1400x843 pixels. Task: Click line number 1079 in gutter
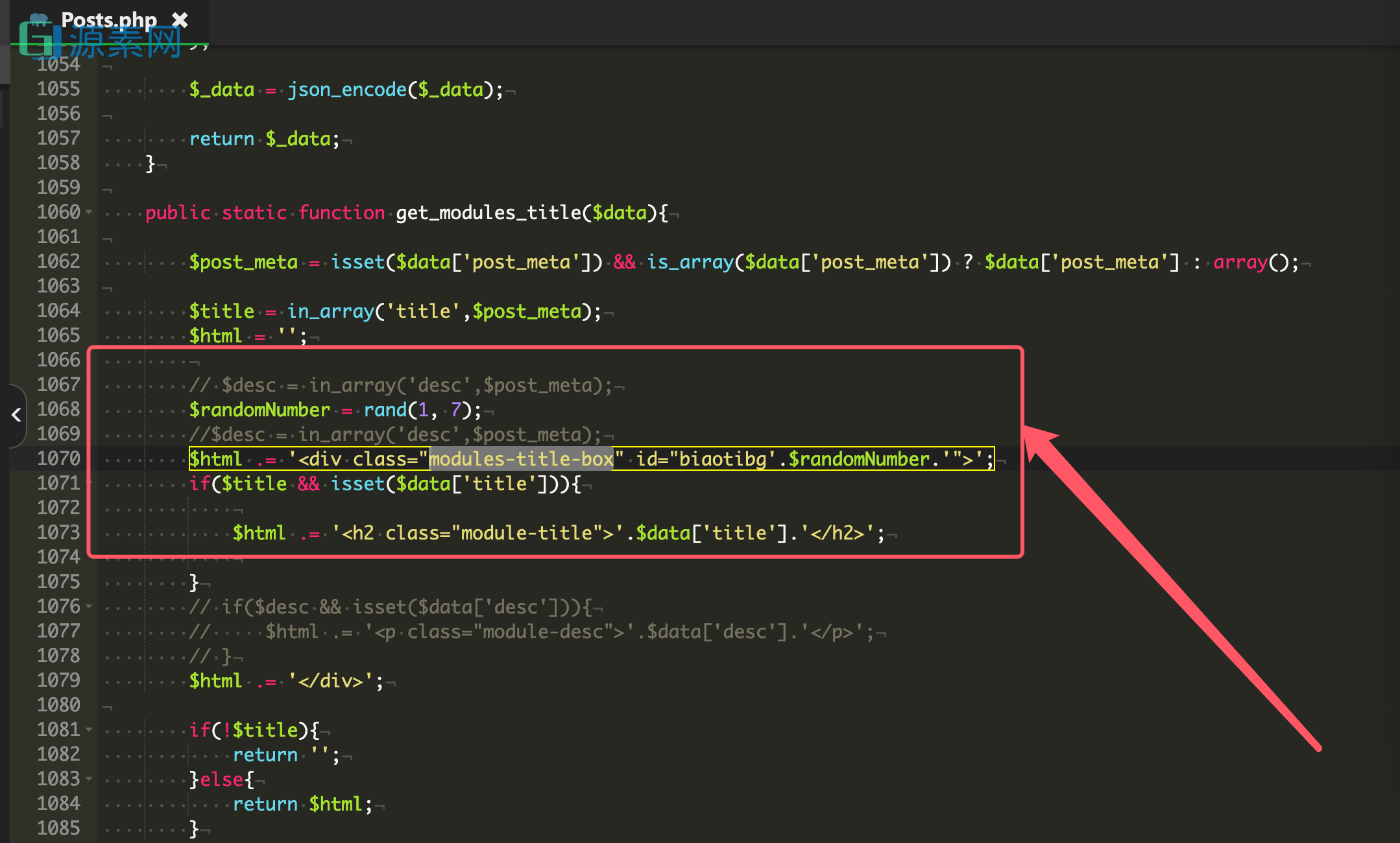click(58, 680)
